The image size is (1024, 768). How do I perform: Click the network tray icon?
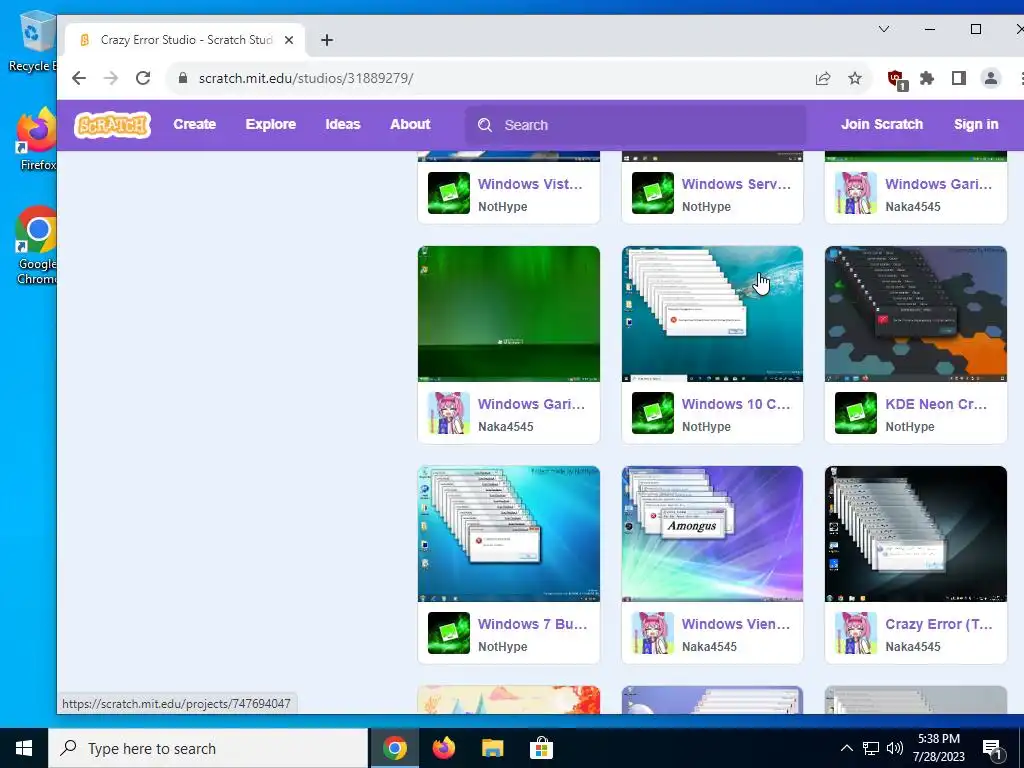[x=871, y=748]
